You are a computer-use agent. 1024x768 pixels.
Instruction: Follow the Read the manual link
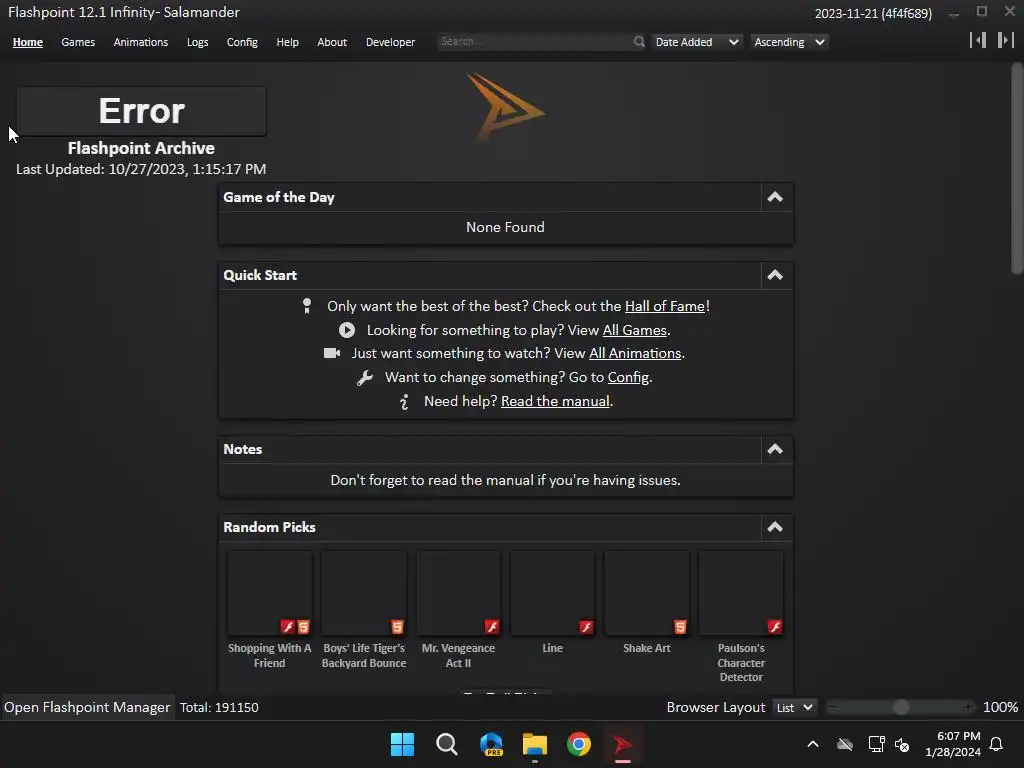coord(555,402)
